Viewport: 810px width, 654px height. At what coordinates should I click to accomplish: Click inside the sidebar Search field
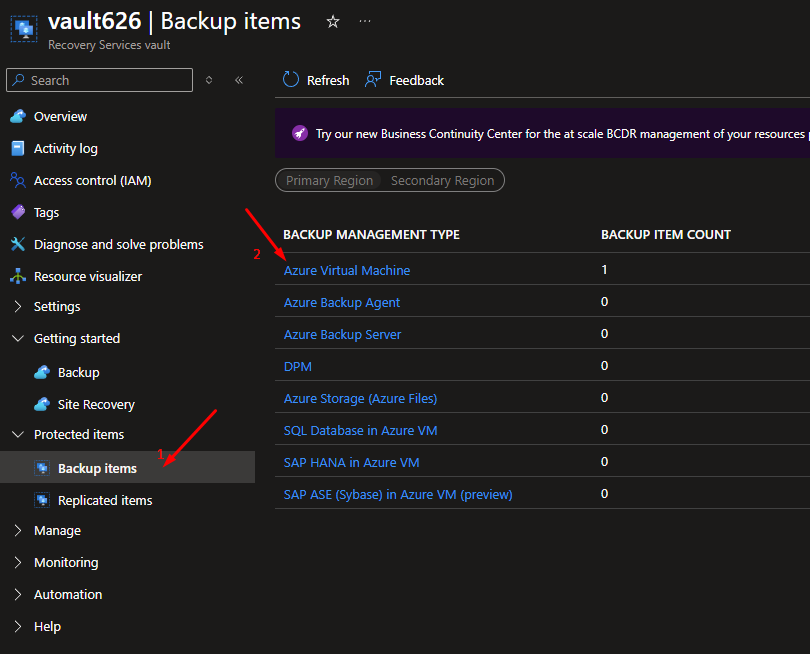(x=100, y=80)
